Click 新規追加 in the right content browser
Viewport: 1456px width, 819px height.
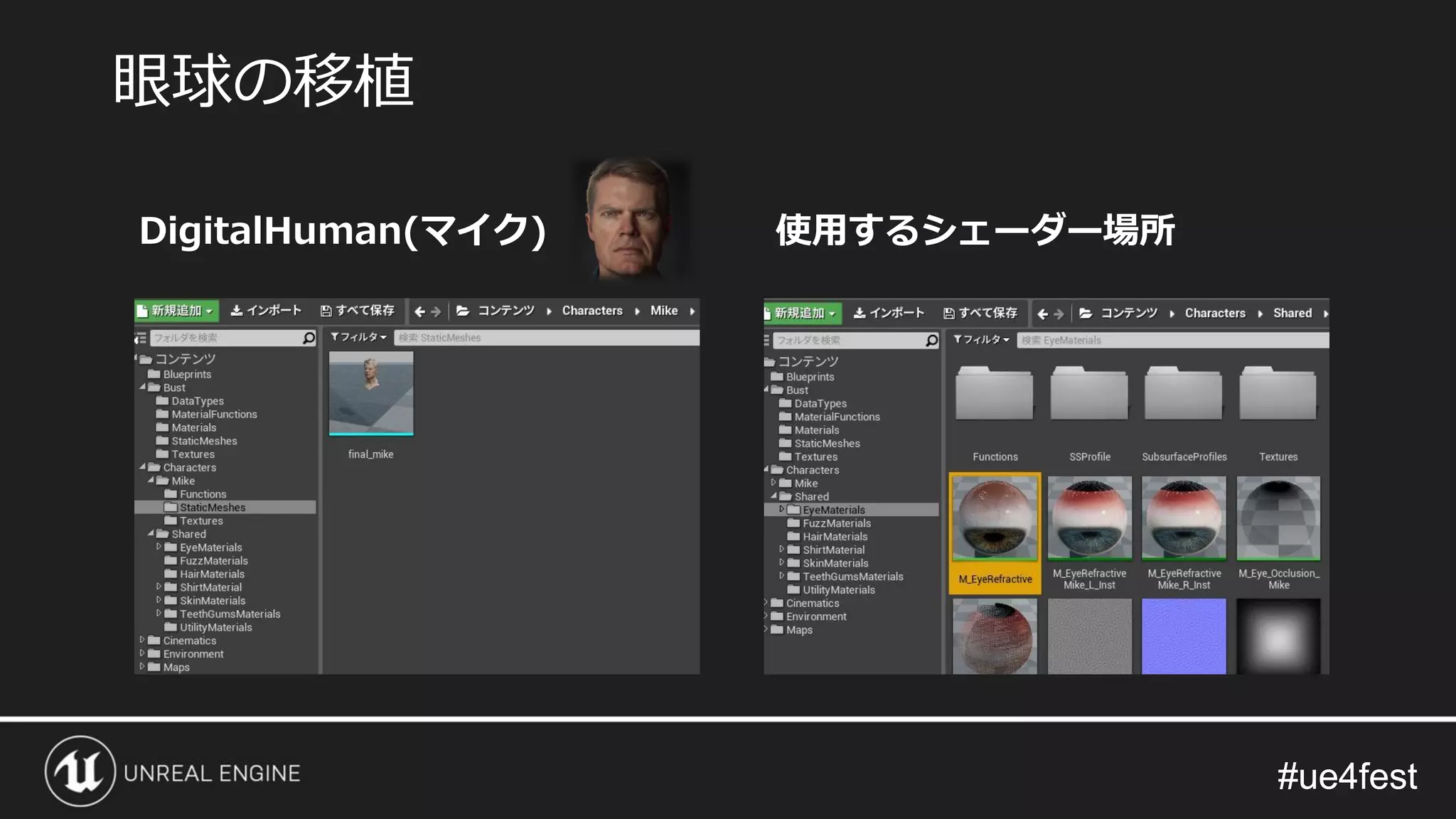click(x=803, y=313)
